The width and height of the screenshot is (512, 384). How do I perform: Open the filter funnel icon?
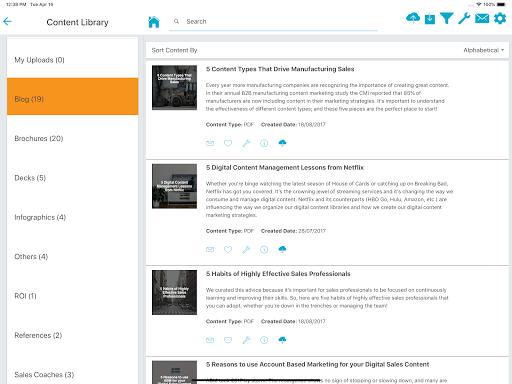pos(447,18)
